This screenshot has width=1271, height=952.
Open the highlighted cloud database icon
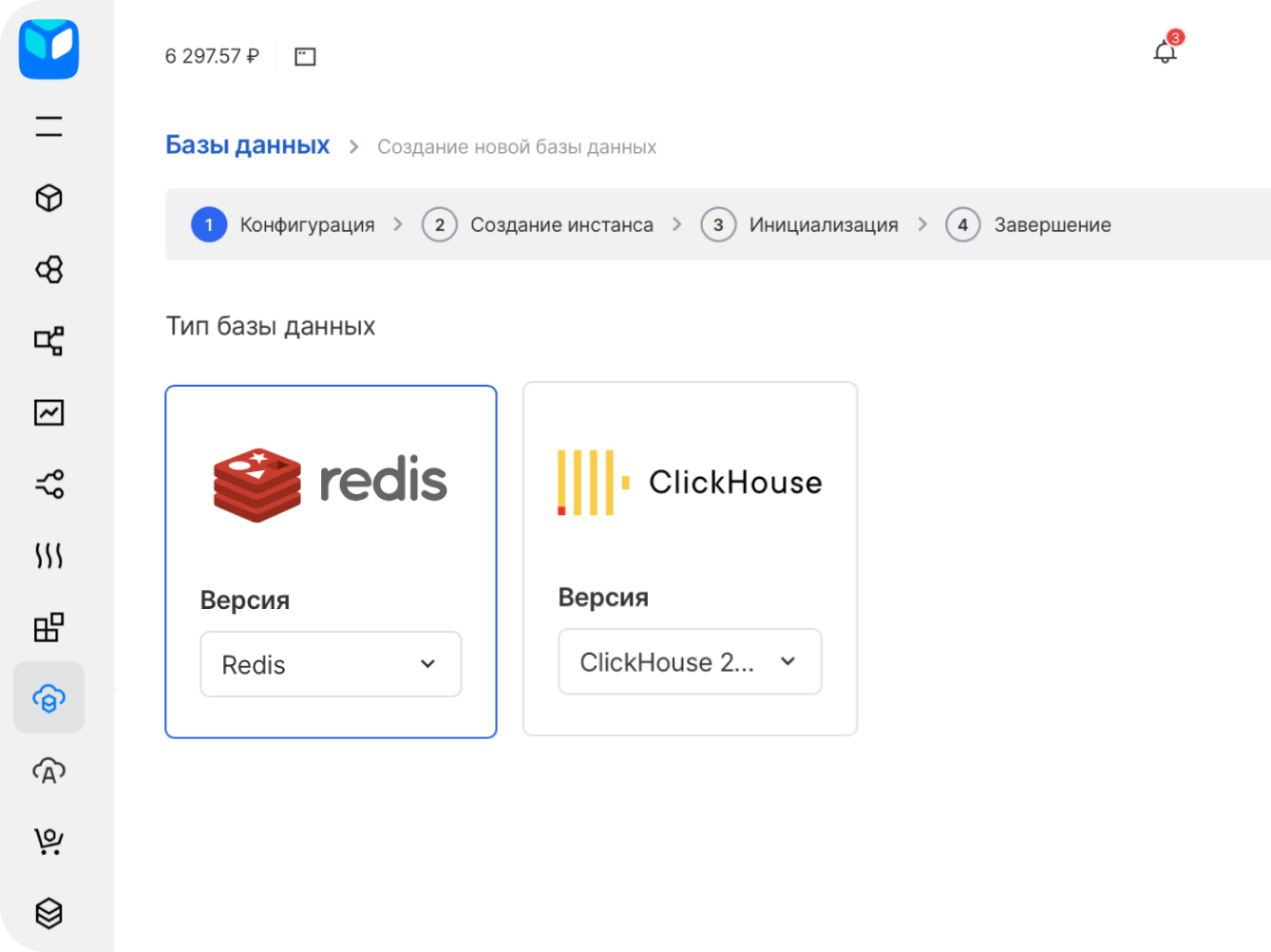[x=48, y=698]
